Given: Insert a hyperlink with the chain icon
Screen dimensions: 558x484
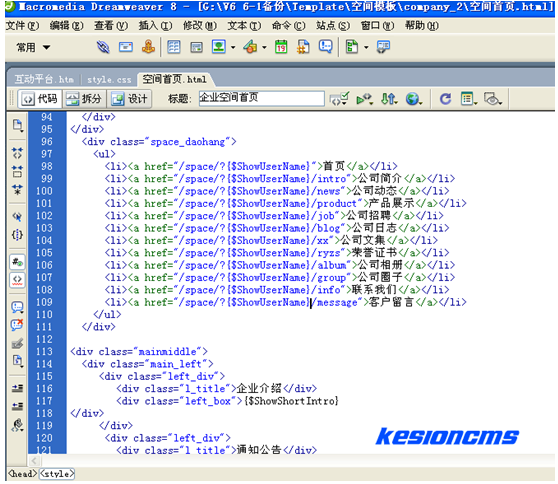Looking at the screenshot, I should pyautogui.click(x=103, y=47).
